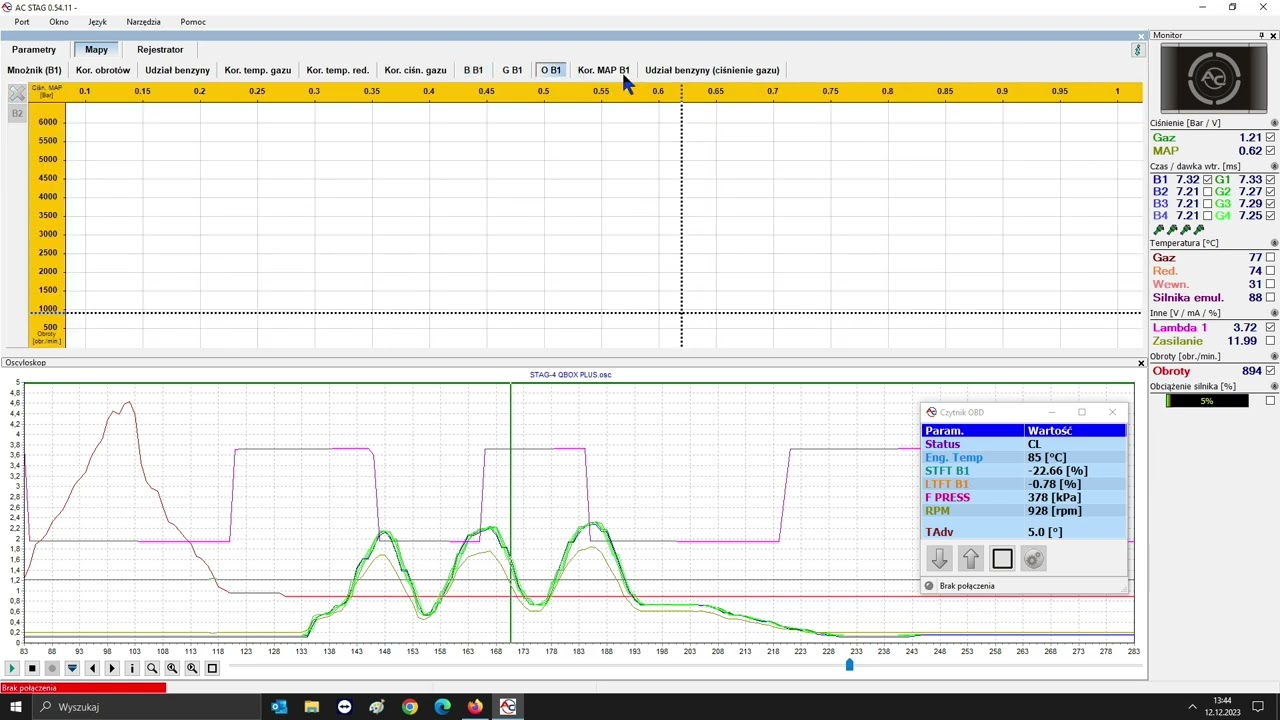Click the settings gear in Czytnik OBD
Viewport: 1280px width, 720px height.
1034,559
